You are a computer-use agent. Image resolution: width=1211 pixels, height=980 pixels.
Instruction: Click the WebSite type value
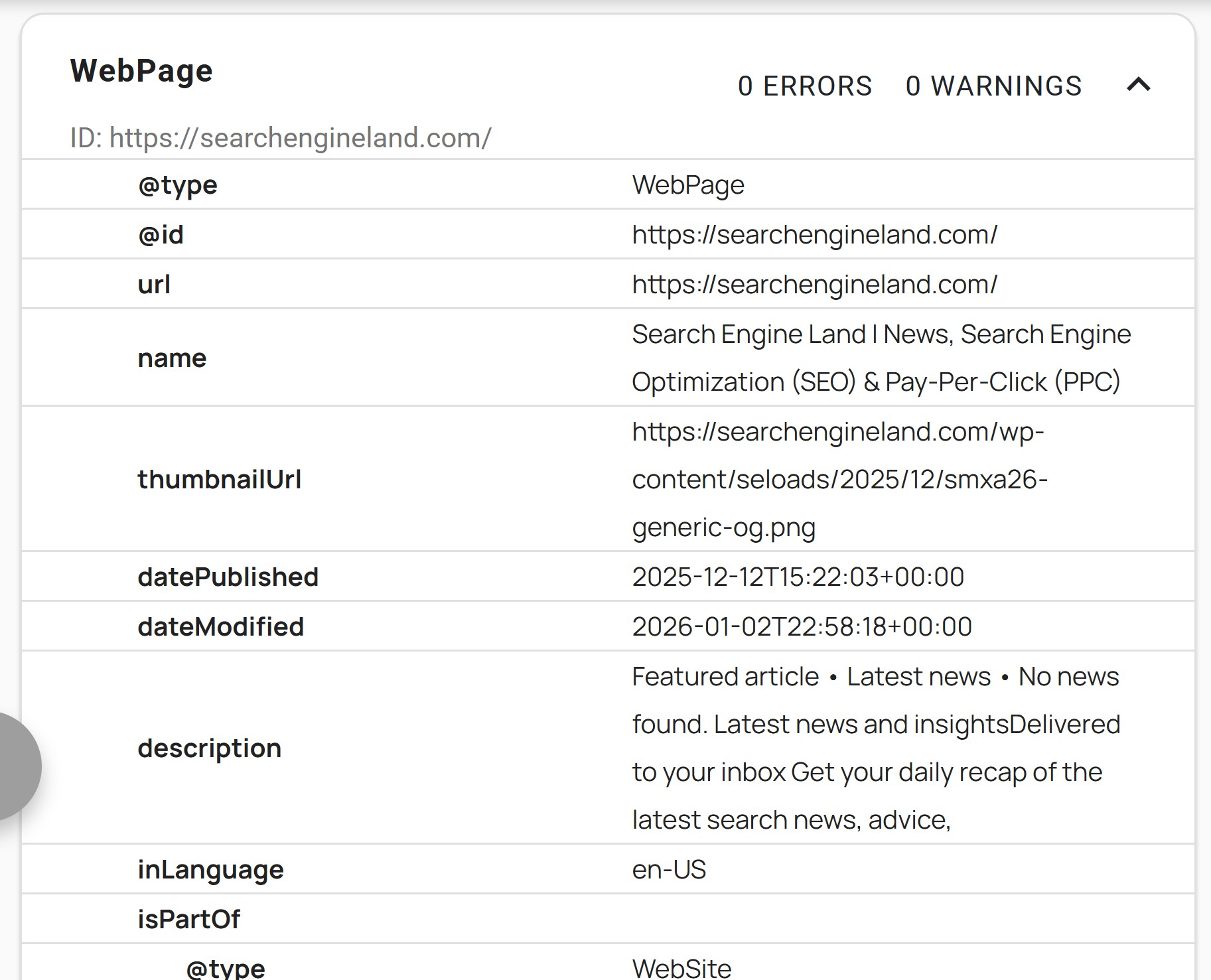(x=681, y=969)
